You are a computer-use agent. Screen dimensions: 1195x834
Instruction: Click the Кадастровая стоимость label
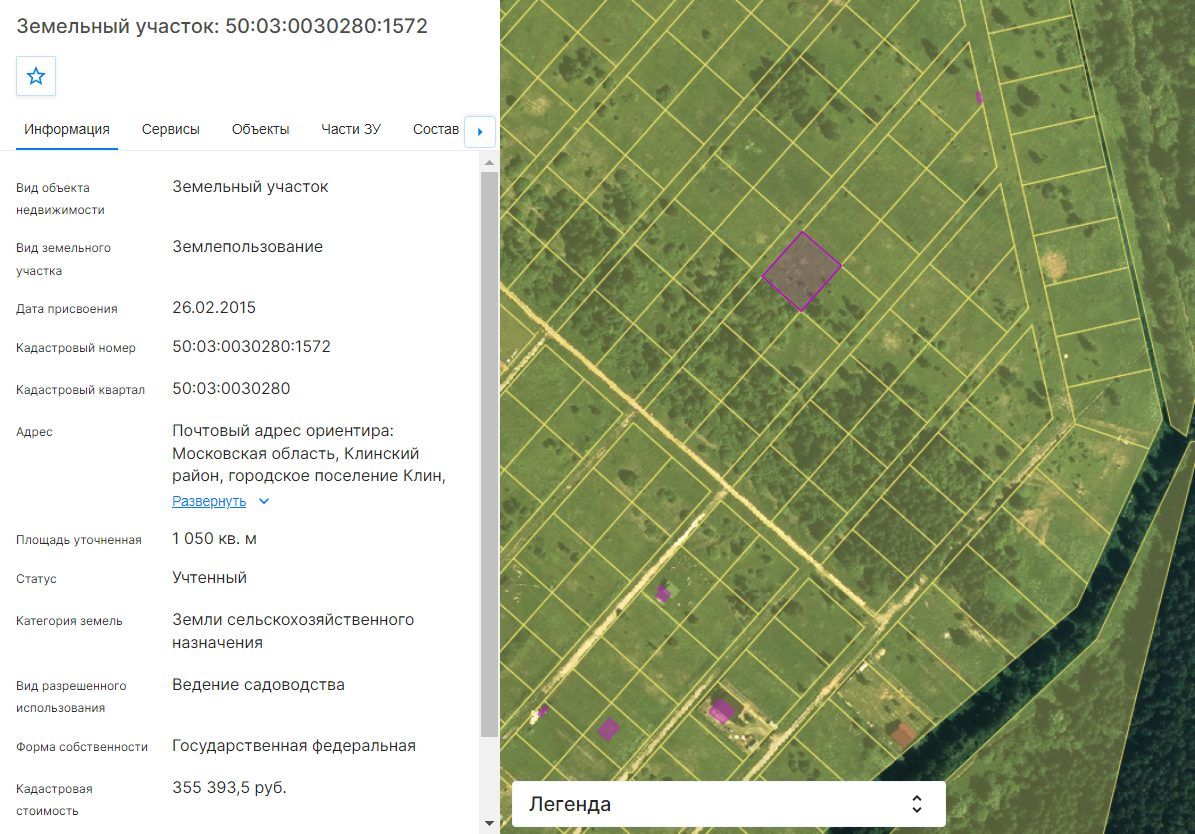click(x=54, y=800)
